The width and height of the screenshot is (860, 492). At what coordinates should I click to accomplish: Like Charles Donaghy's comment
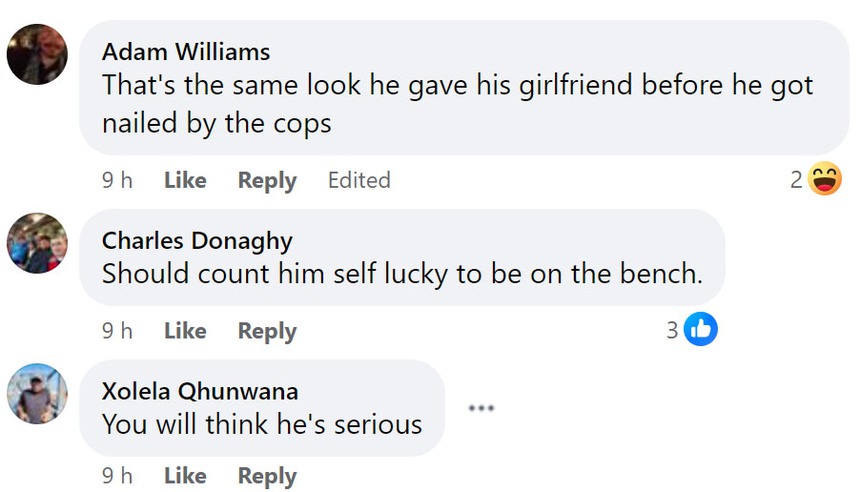click(x=185, y=330)
